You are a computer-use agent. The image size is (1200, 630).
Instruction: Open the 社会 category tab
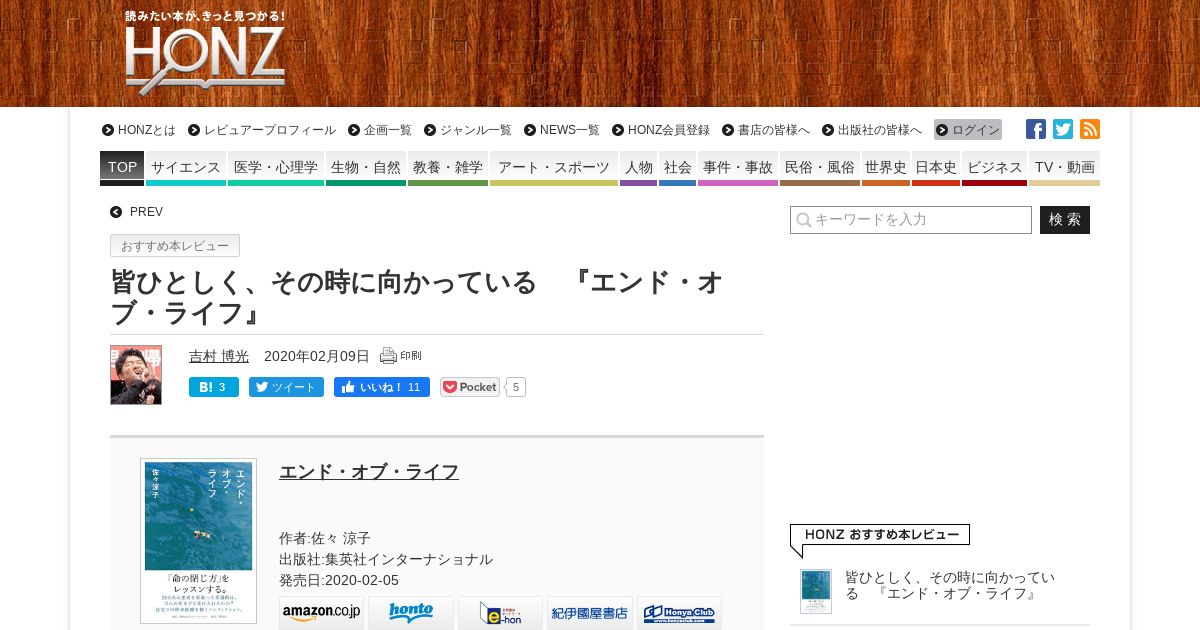click(677, 168)
